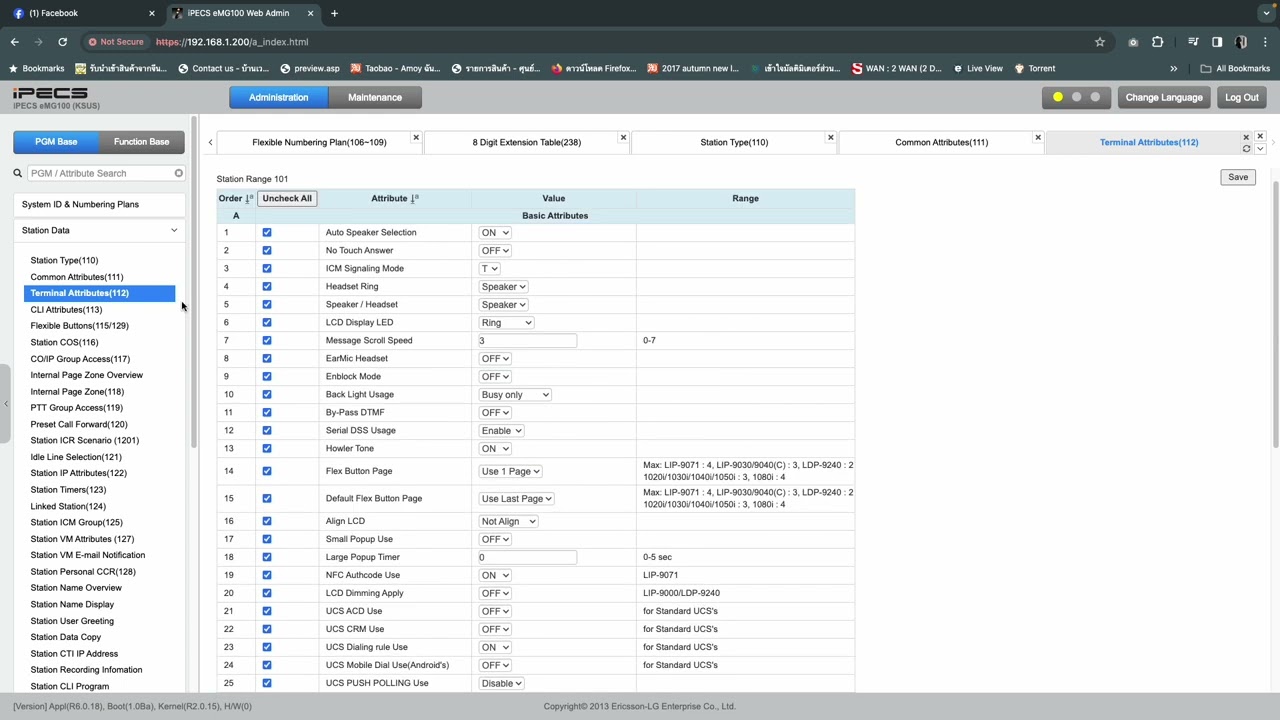Open Align LCD dropdown
The height and width of the screenshot is (720, 1280).
(508, 521)
